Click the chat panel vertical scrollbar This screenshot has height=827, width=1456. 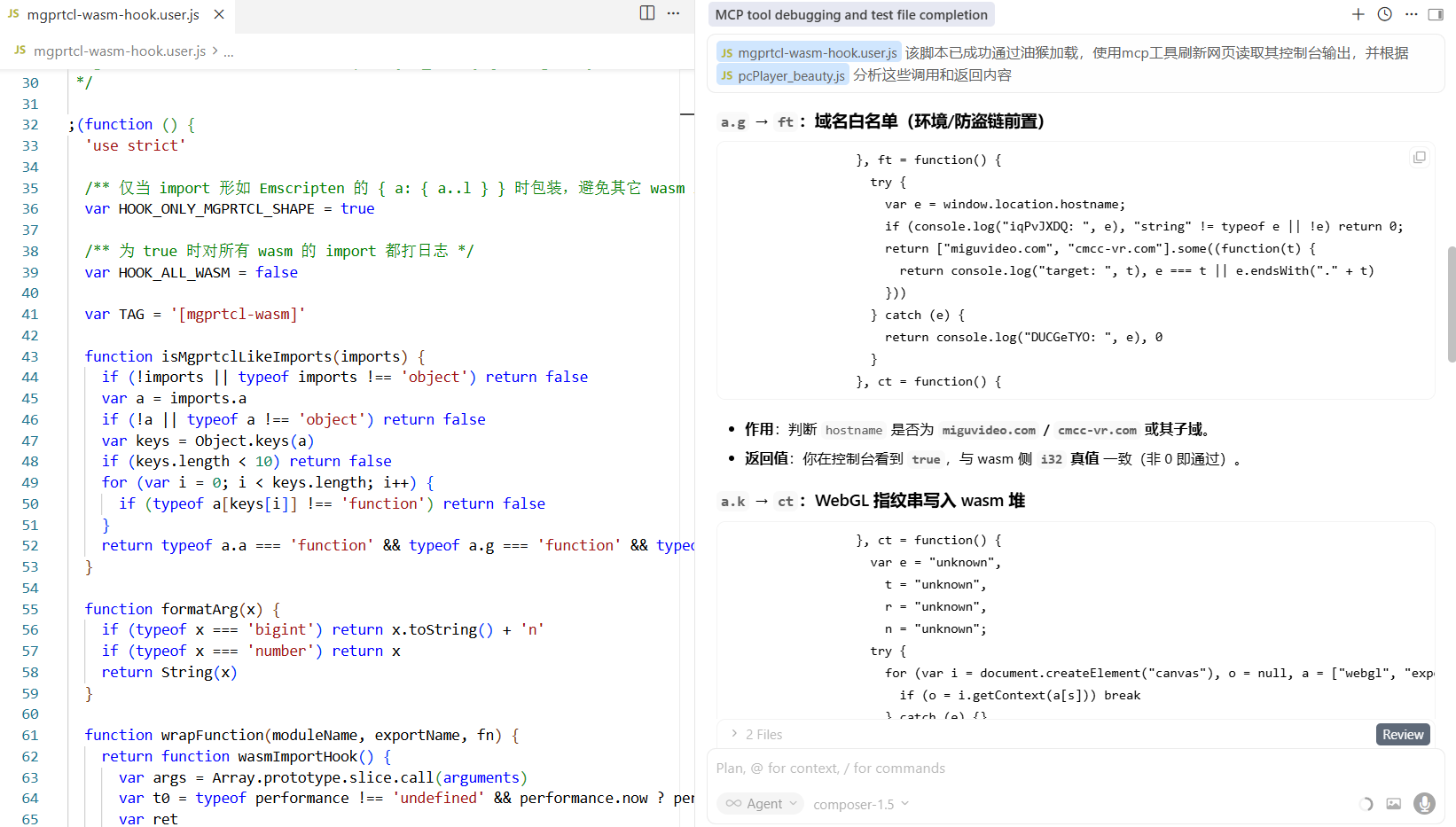[x=1451, y=304]
